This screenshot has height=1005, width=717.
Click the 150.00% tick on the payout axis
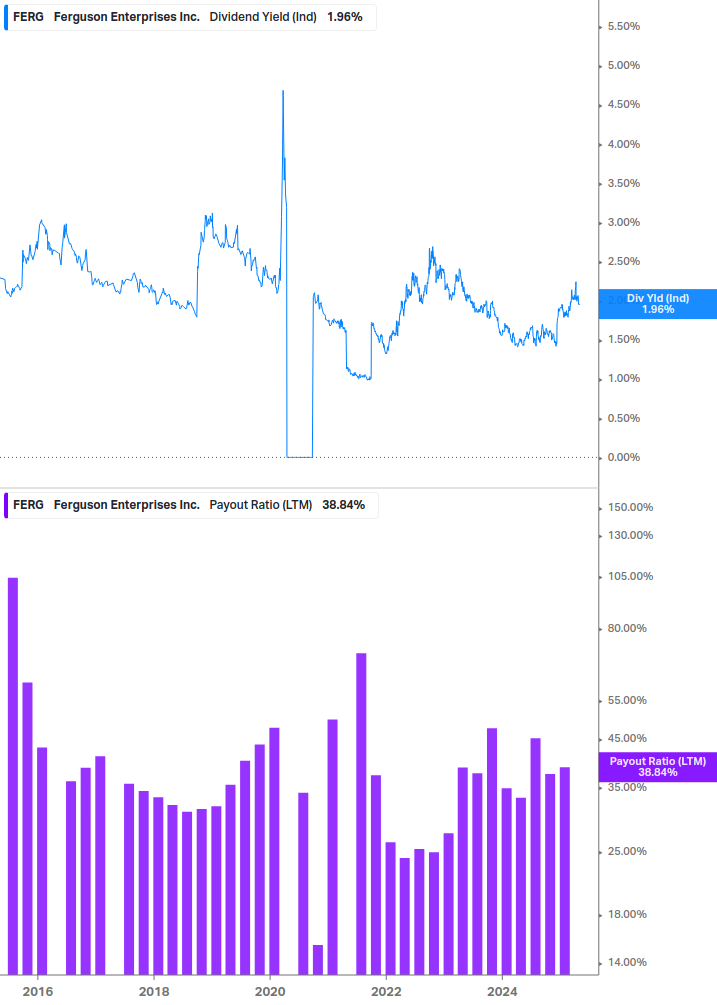point(630,508)
